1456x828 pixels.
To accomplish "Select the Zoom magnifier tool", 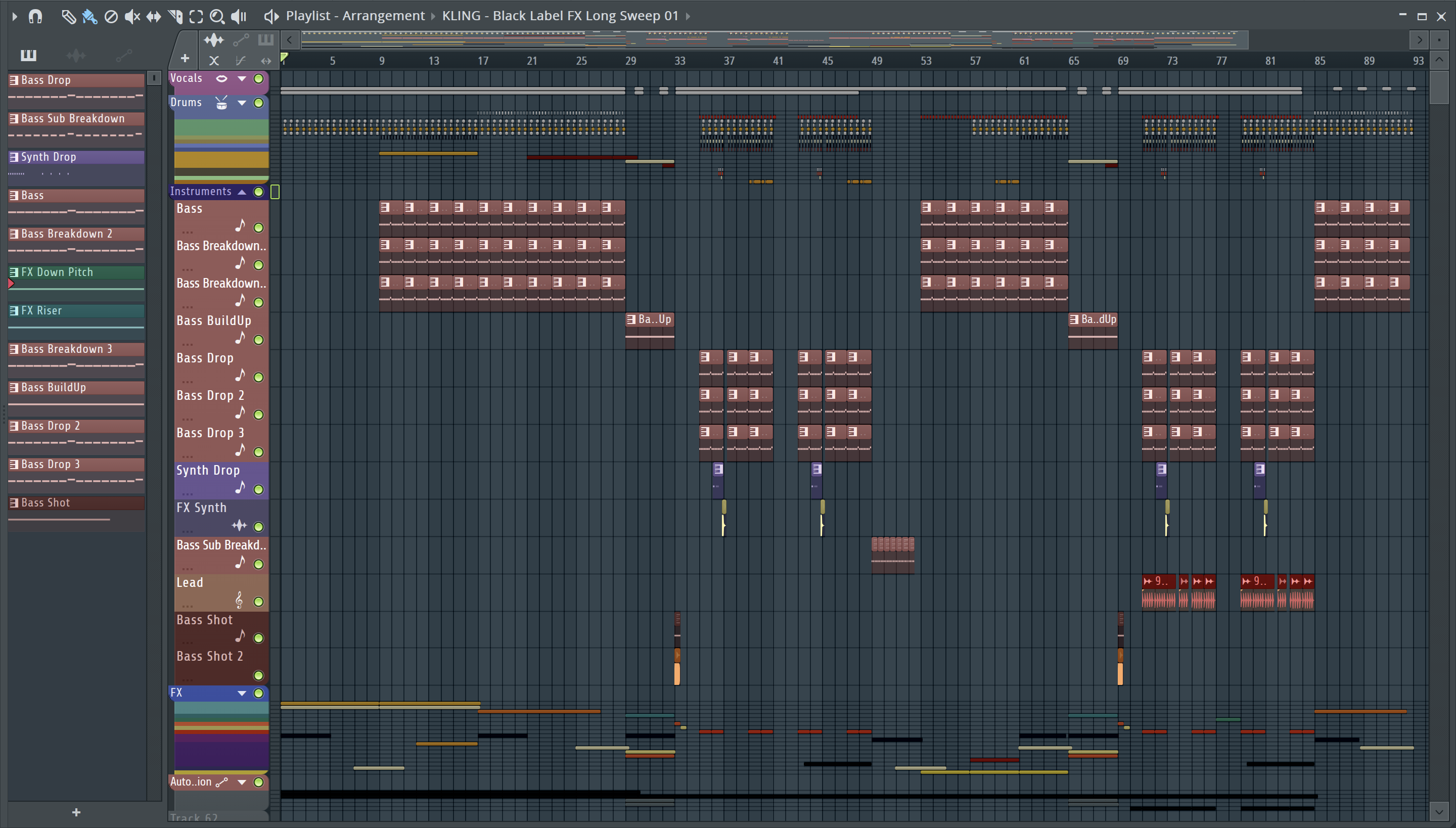I will 217,17.
